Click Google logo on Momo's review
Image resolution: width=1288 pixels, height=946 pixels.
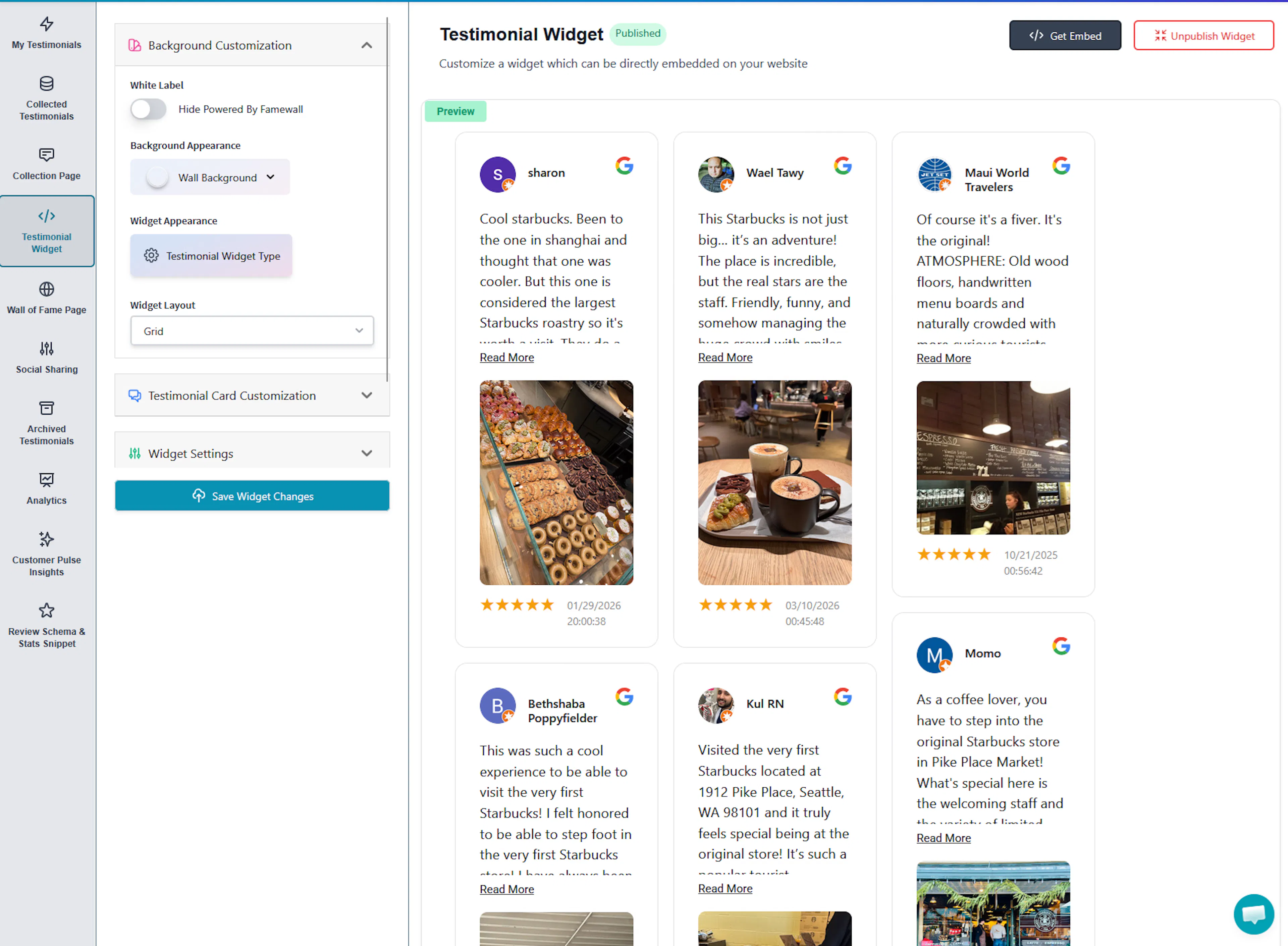1061,646
